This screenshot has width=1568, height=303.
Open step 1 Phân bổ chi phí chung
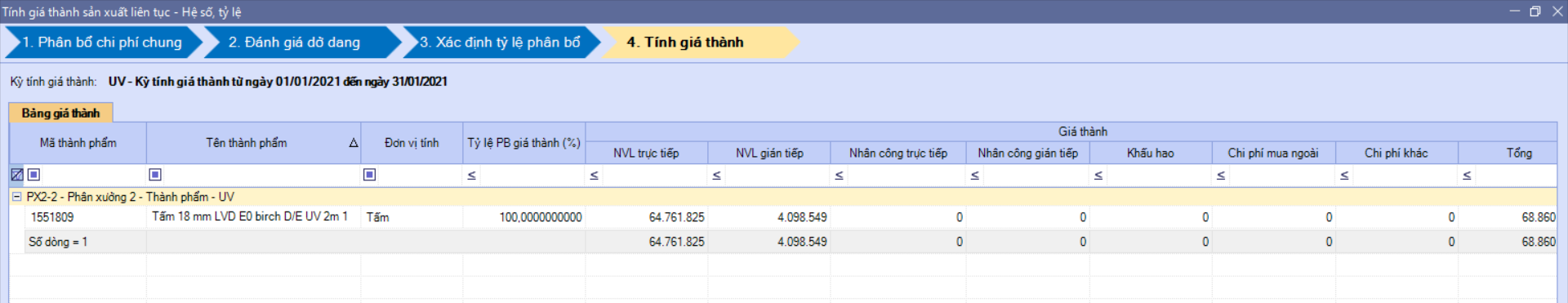(102, 42)
